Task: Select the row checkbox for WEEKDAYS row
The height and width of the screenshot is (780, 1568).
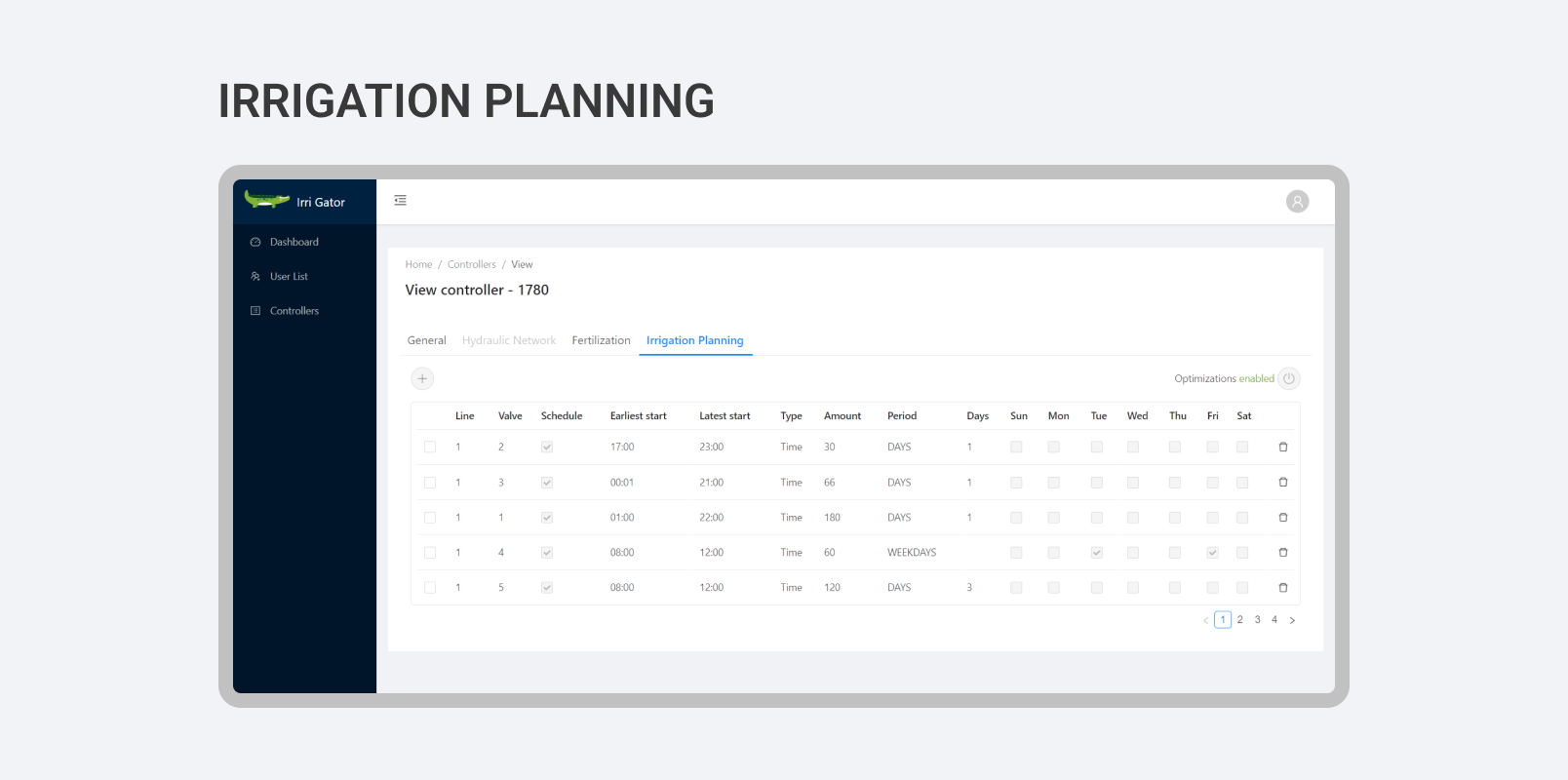Action: 430,552
